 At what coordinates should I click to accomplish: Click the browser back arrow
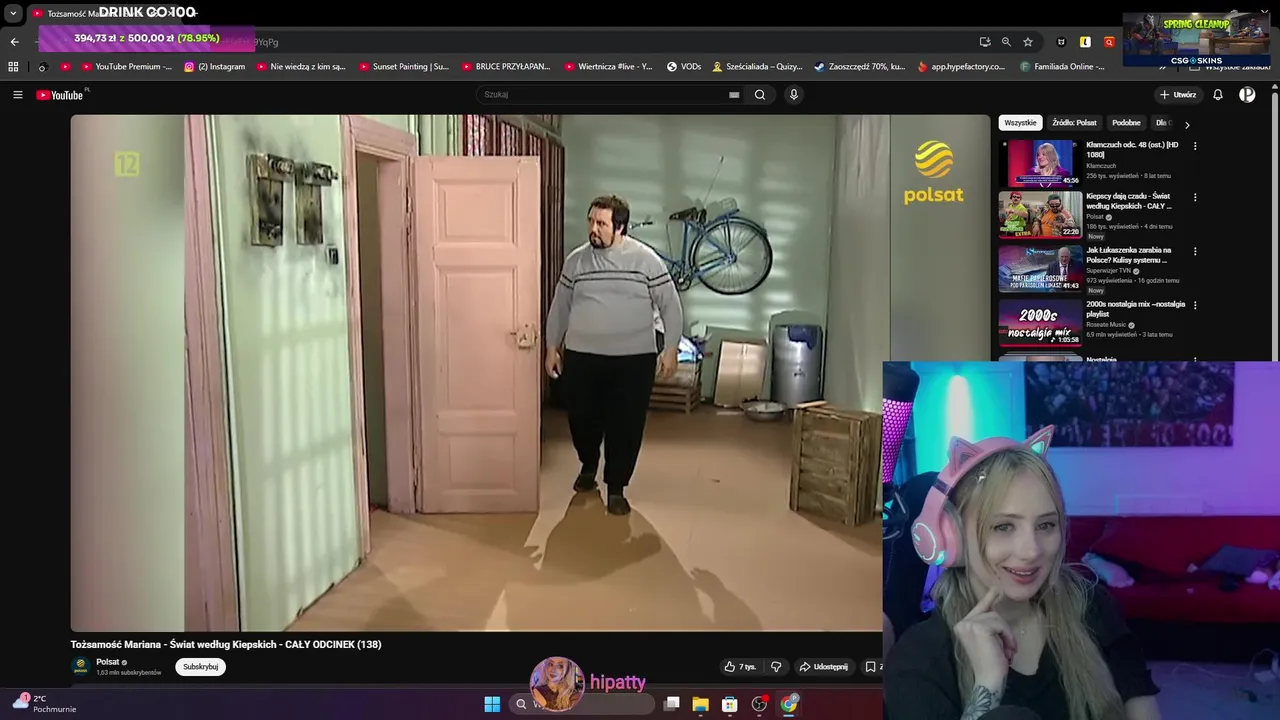pos(14,42)
